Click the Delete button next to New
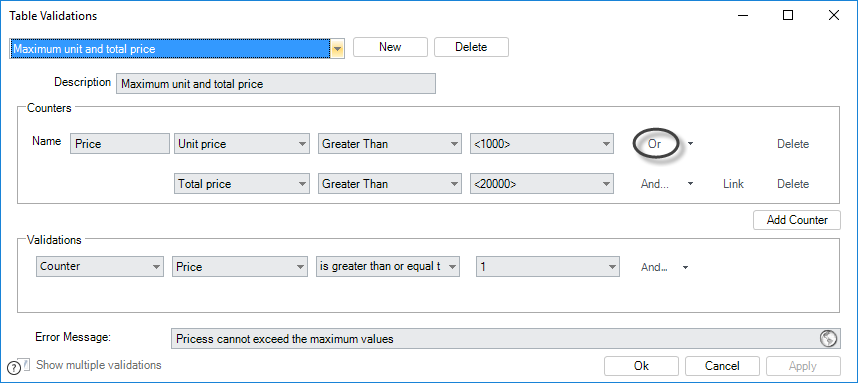This screenshot has height=383, width=858. [471, 47]
